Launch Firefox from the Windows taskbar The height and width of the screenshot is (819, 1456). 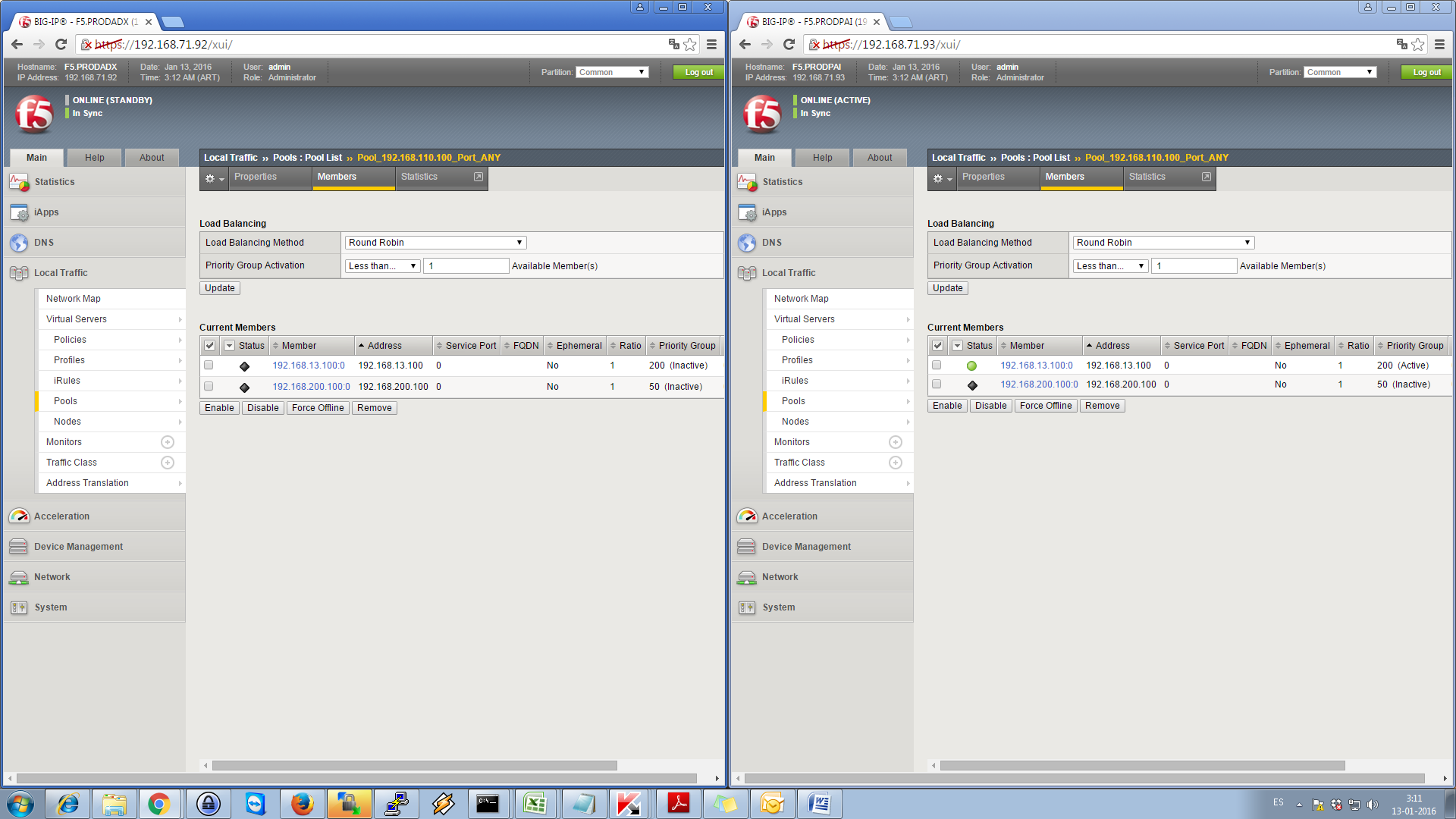302,804
